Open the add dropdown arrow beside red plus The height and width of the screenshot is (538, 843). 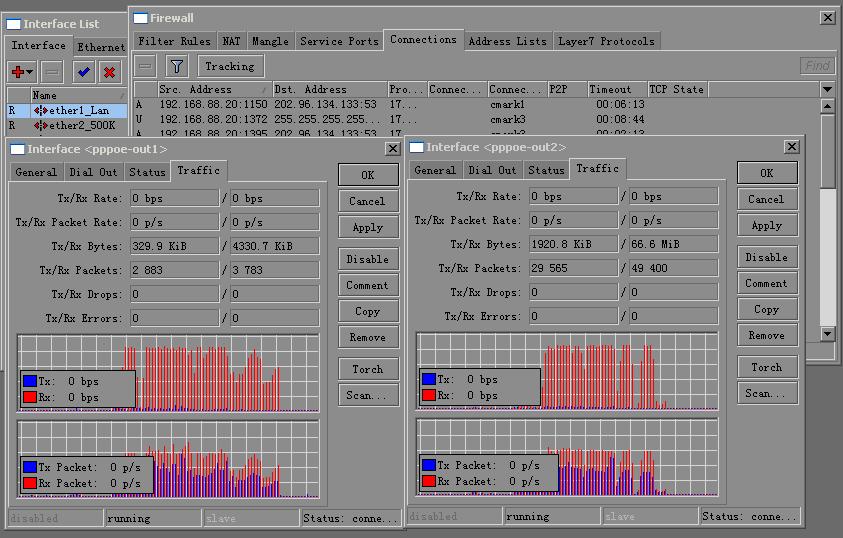[30, 71]
